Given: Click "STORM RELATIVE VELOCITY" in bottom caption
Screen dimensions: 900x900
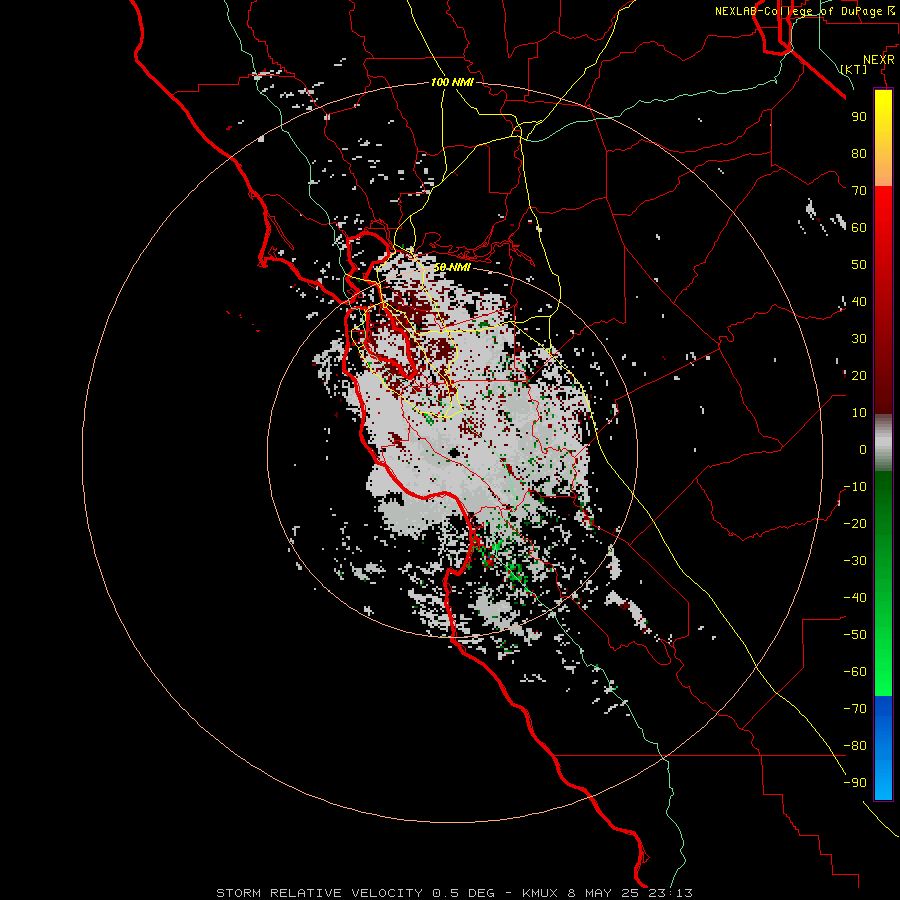Looking at the screenshot, I should click(x=319, y=893).
